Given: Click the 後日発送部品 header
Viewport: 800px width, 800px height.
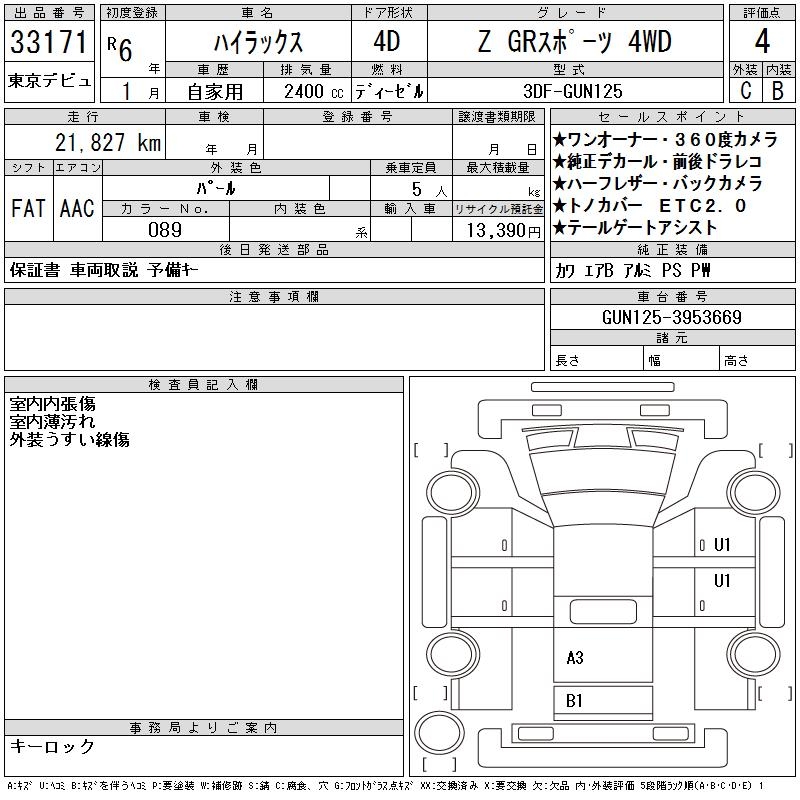Looking at the screenshot, I should 274,250.
